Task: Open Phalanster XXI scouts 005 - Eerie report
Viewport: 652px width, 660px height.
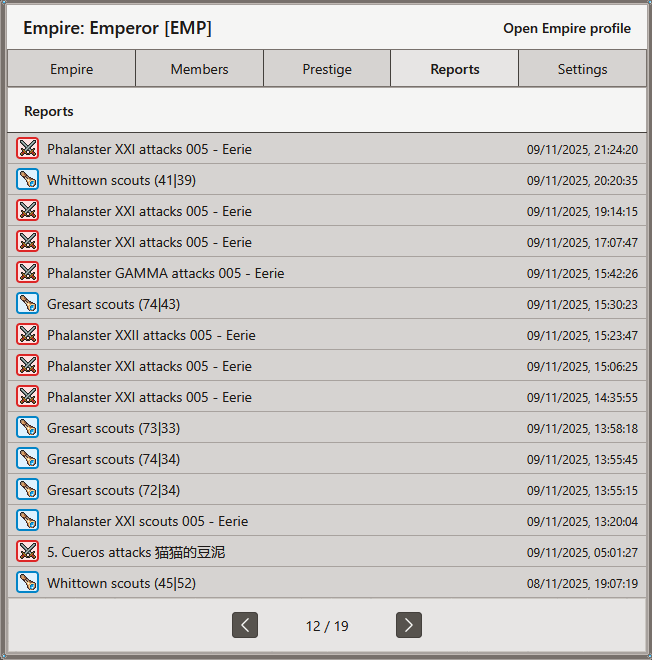Action: 327,521
